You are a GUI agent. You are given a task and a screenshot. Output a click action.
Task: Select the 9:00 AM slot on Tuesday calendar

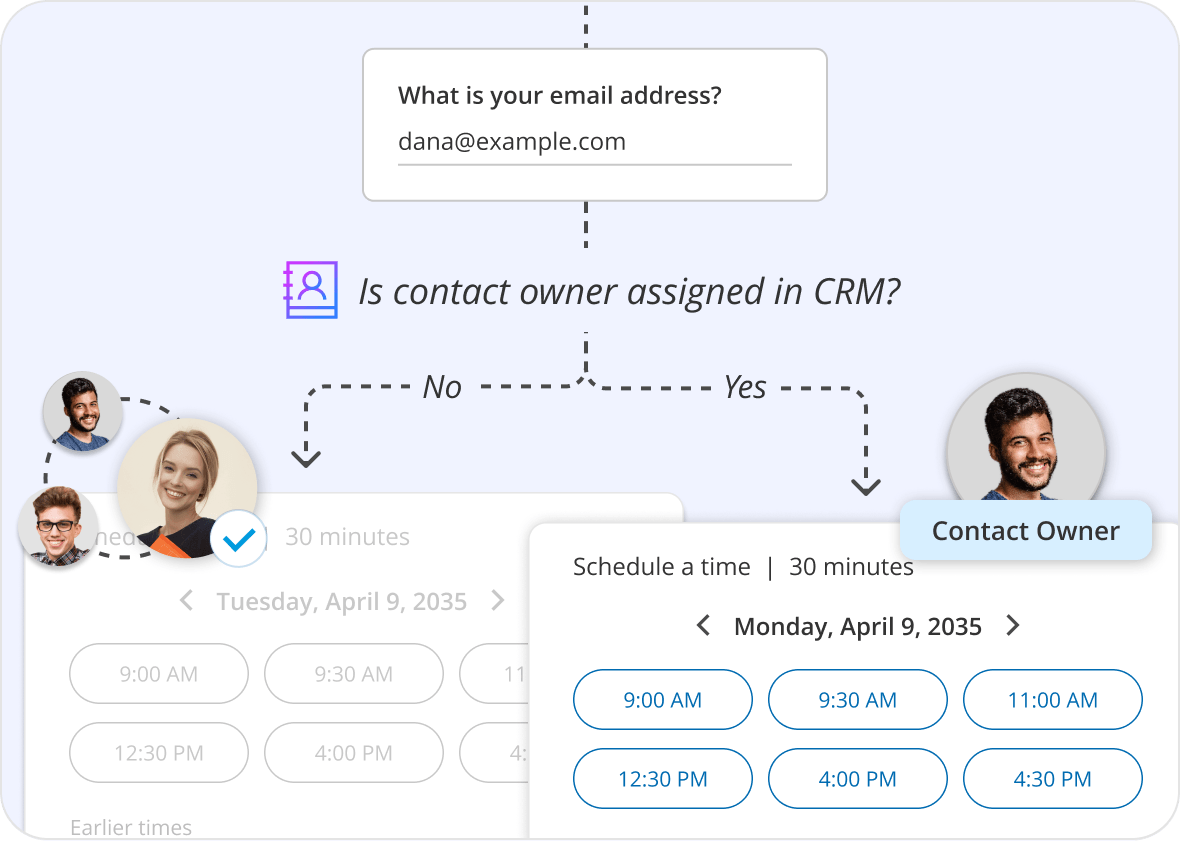coord(159,673)
